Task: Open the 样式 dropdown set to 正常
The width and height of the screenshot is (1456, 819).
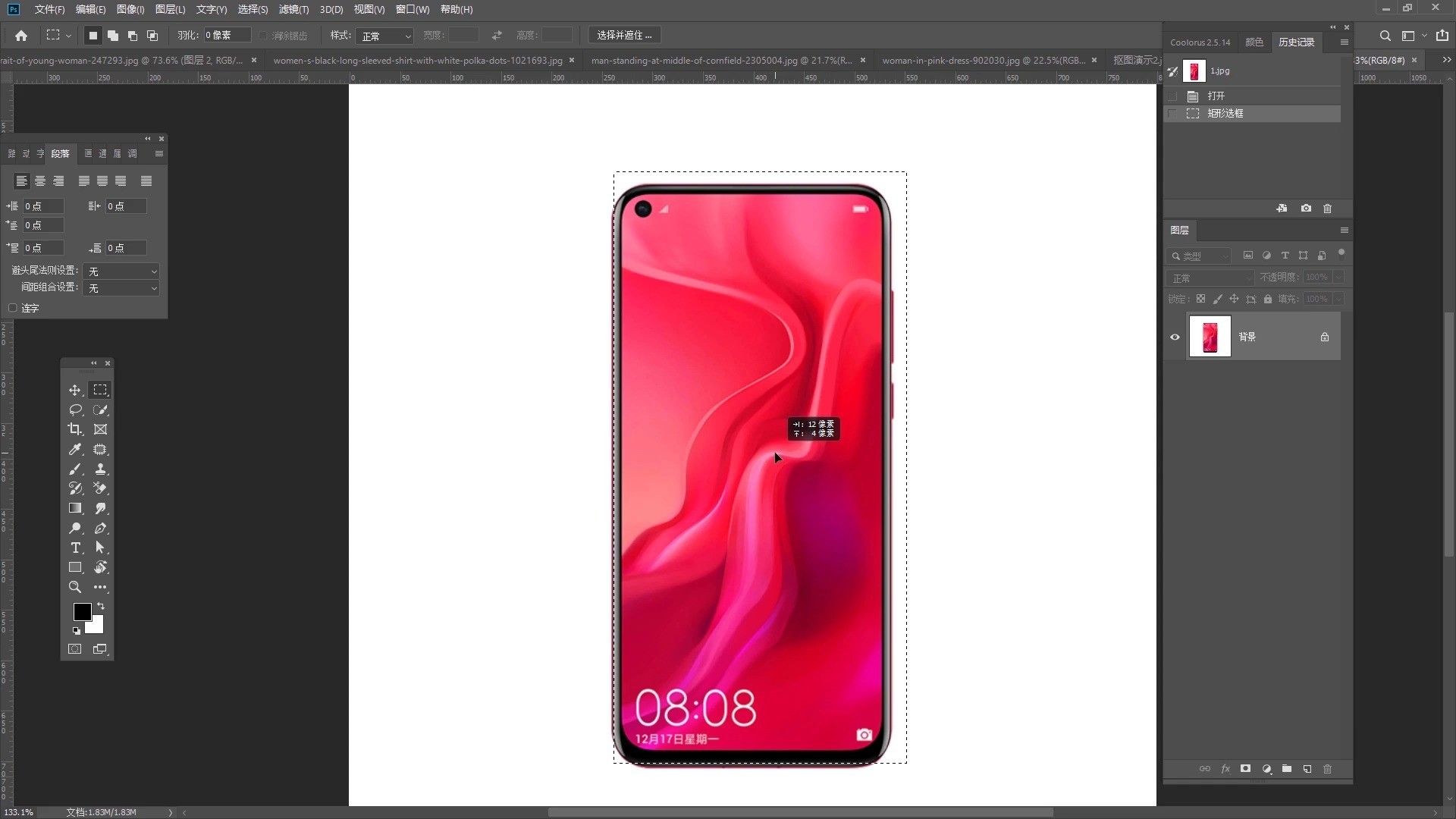Action: [386, 36]
